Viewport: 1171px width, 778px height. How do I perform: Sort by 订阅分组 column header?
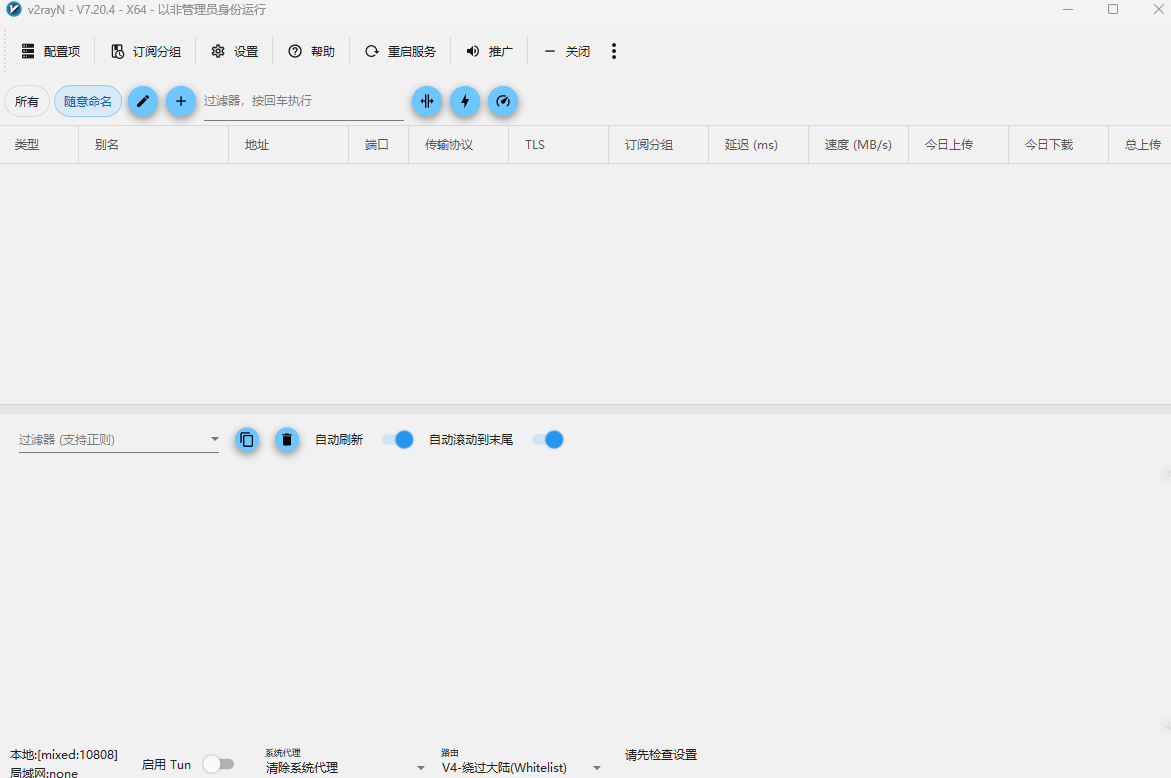[x=658, y=145]
